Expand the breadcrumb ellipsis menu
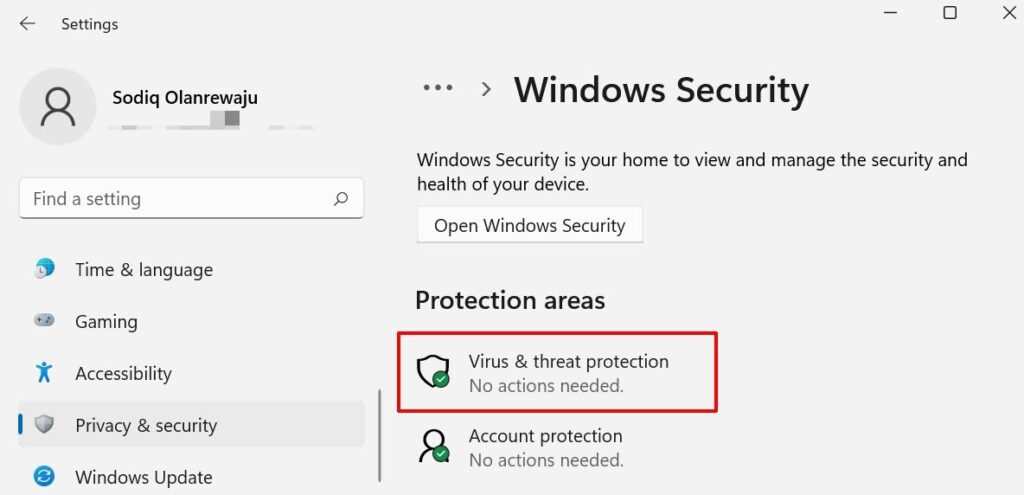Viewport: 1024px width, 495px height. [438, 88]
